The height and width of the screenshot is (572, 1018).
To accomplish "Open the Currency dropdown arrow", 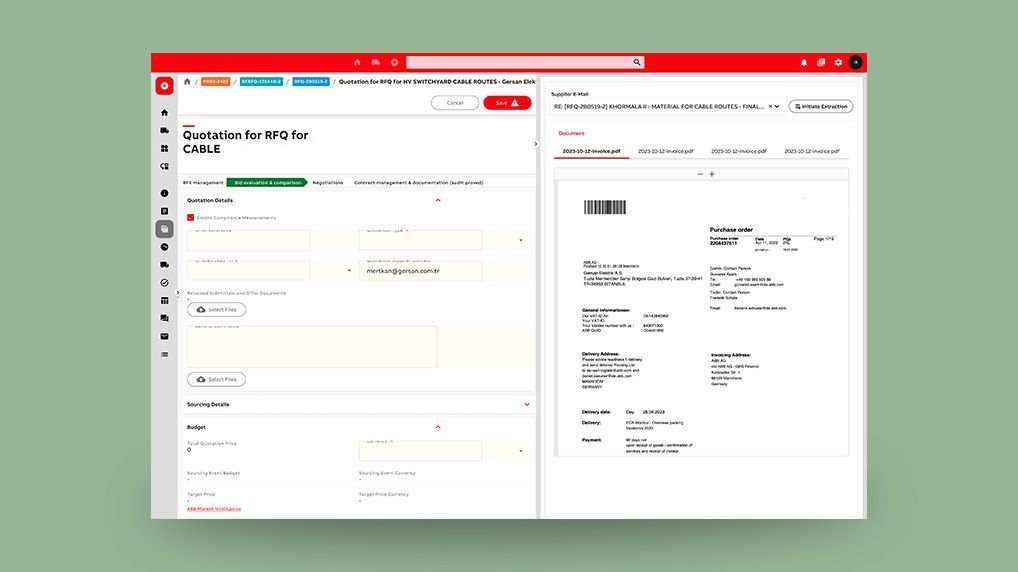I will pyautogui.click(x=521, y=451).
